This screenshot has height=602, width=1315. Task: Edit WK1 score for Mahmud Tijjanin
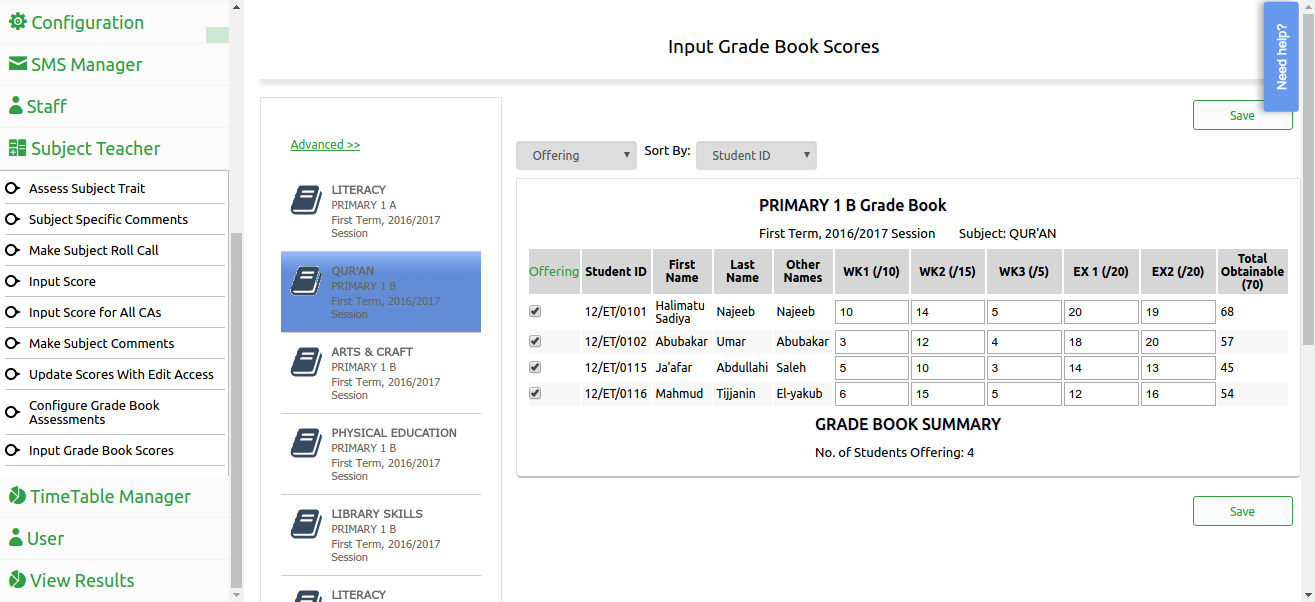(871, 394)
